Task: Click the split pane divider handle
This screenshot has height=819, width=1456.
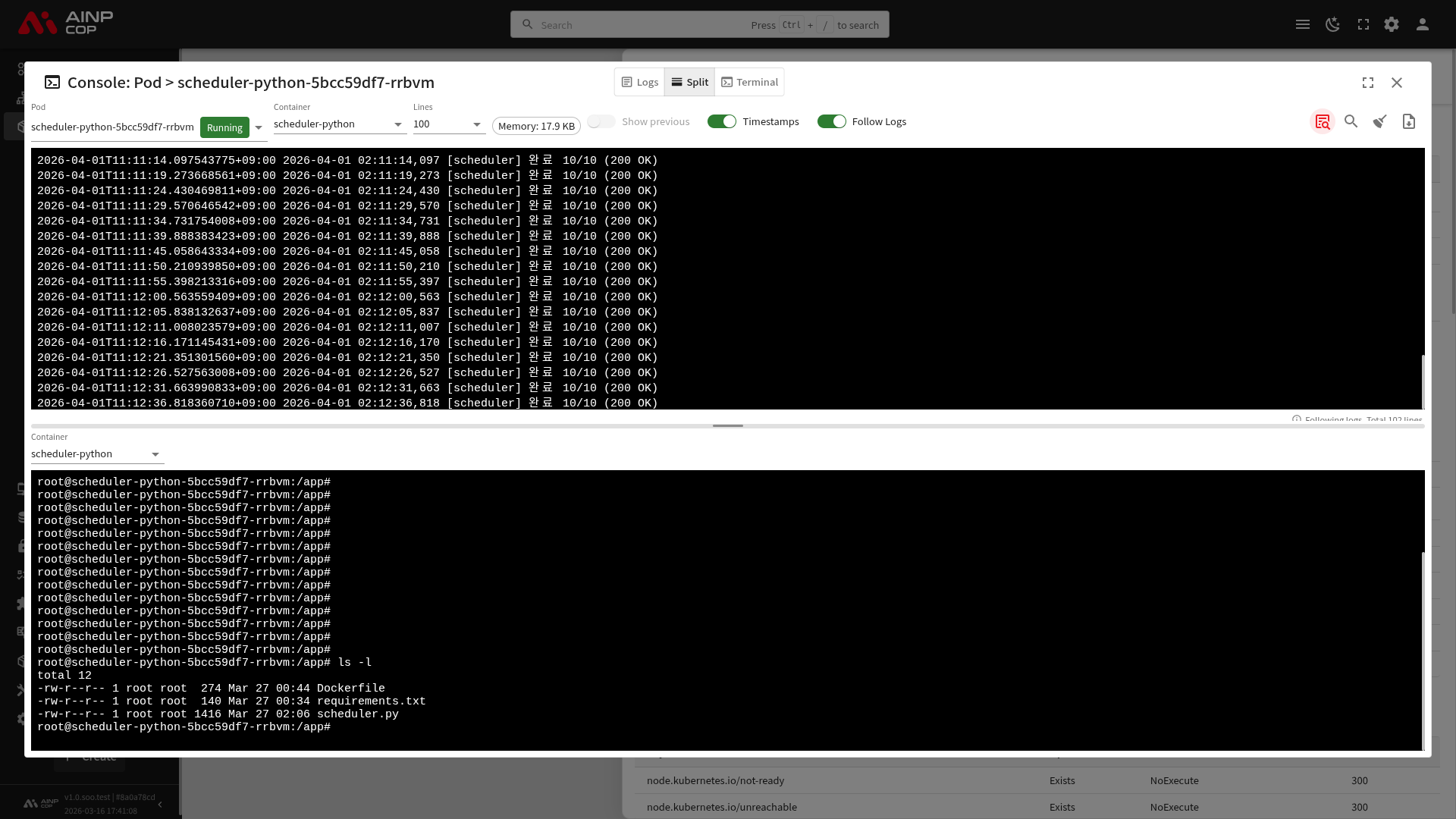Action: pyautogui.click(x=727, y=425)
